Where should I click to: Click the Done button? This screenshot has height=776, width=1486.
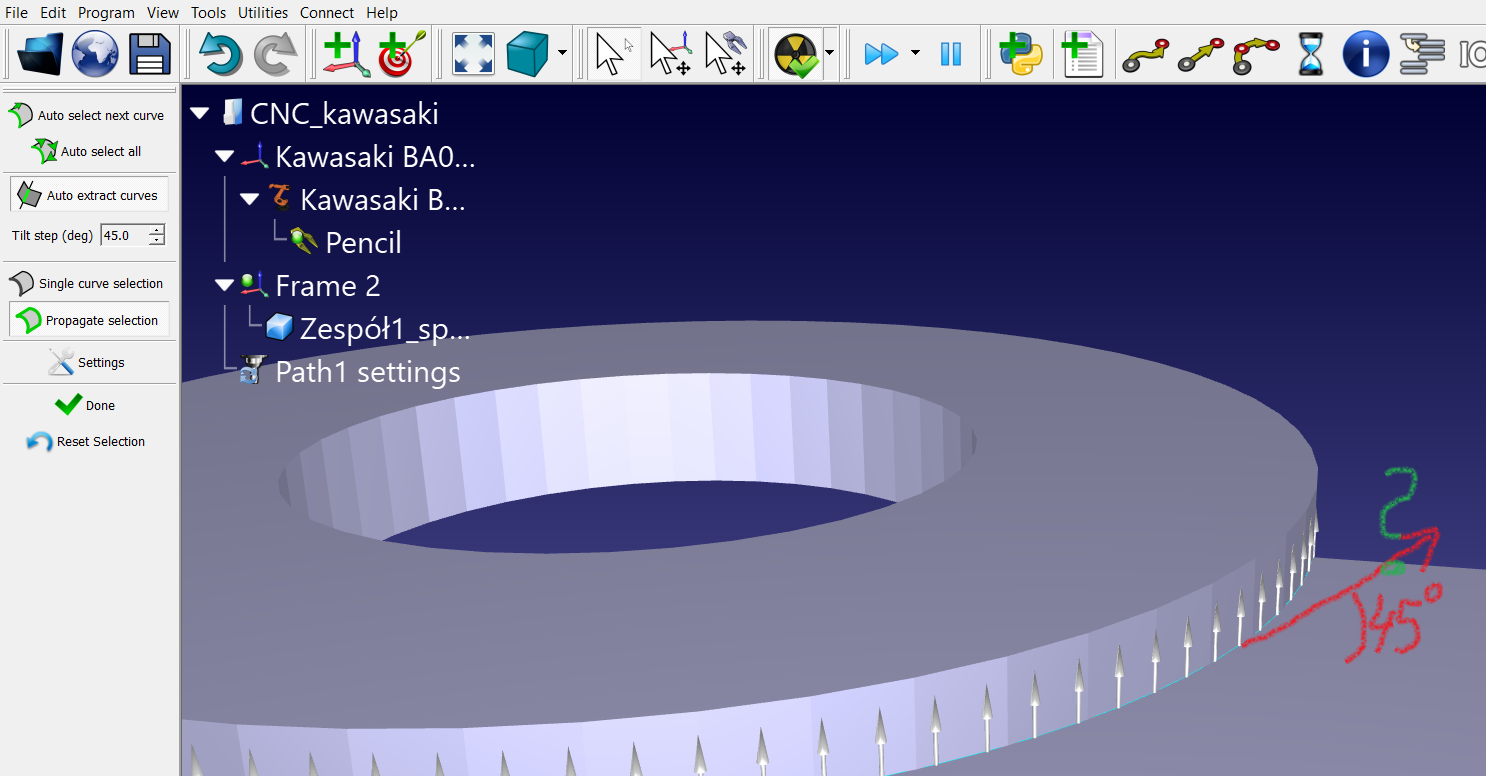point(87,405)
